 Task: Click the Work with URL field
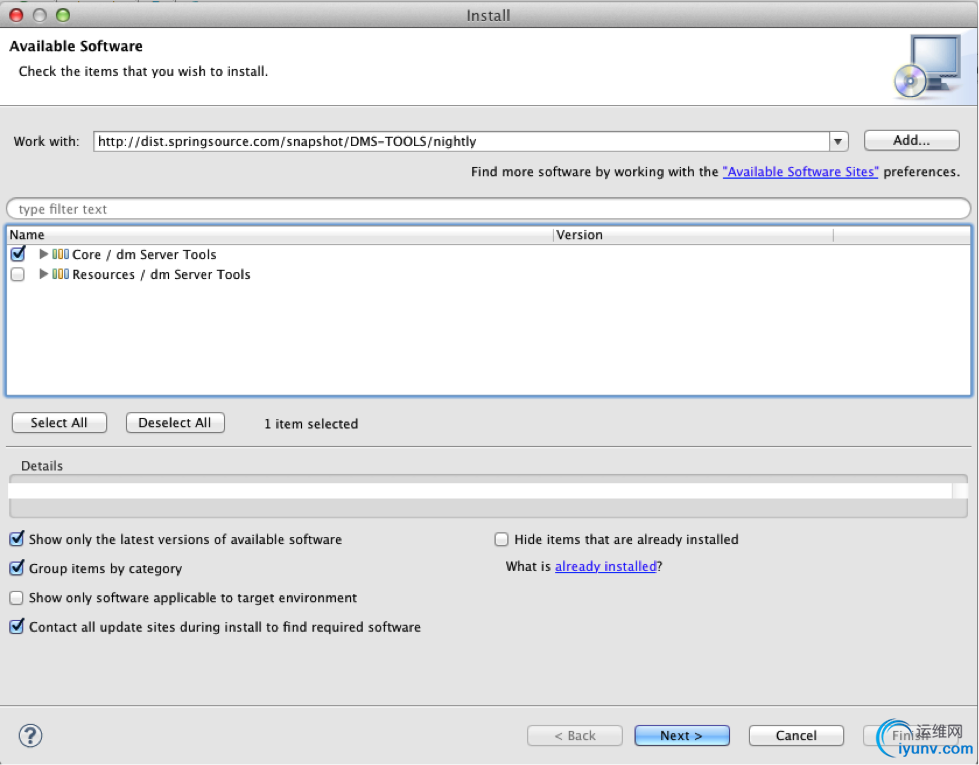461,142
